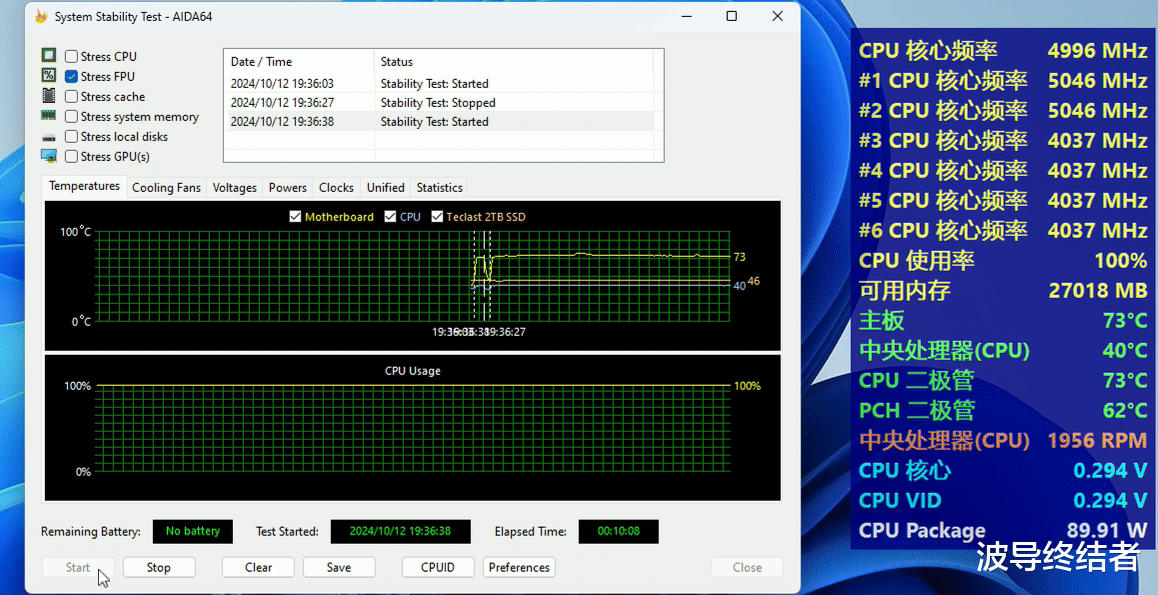The image size is (1158, 595).
Task: Open the Statistics tab
Action: pyautogui.click(x=439, y=188)
